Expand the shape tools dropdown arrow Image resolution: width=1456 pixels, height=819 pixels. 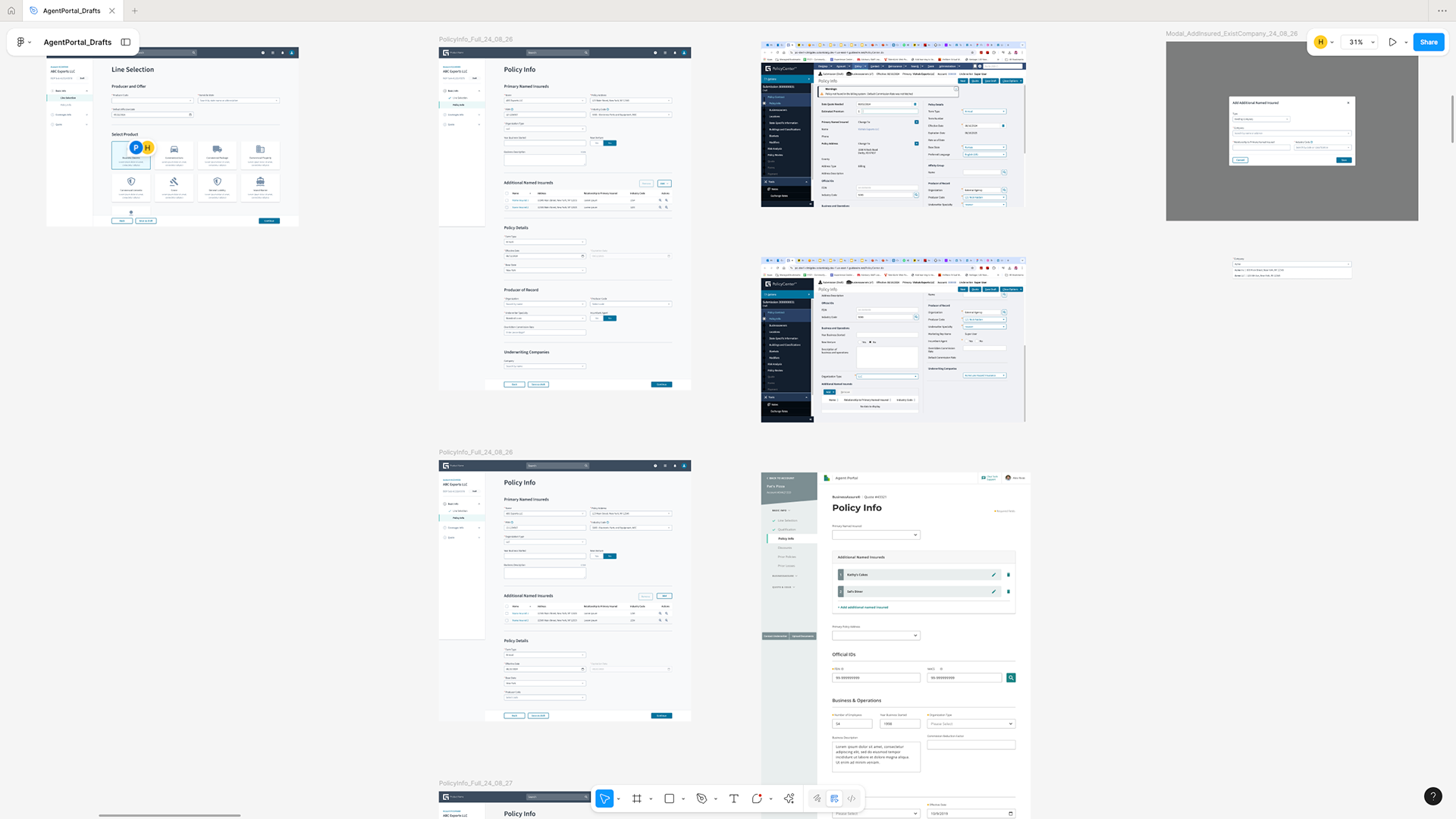(x=683, y=799)
